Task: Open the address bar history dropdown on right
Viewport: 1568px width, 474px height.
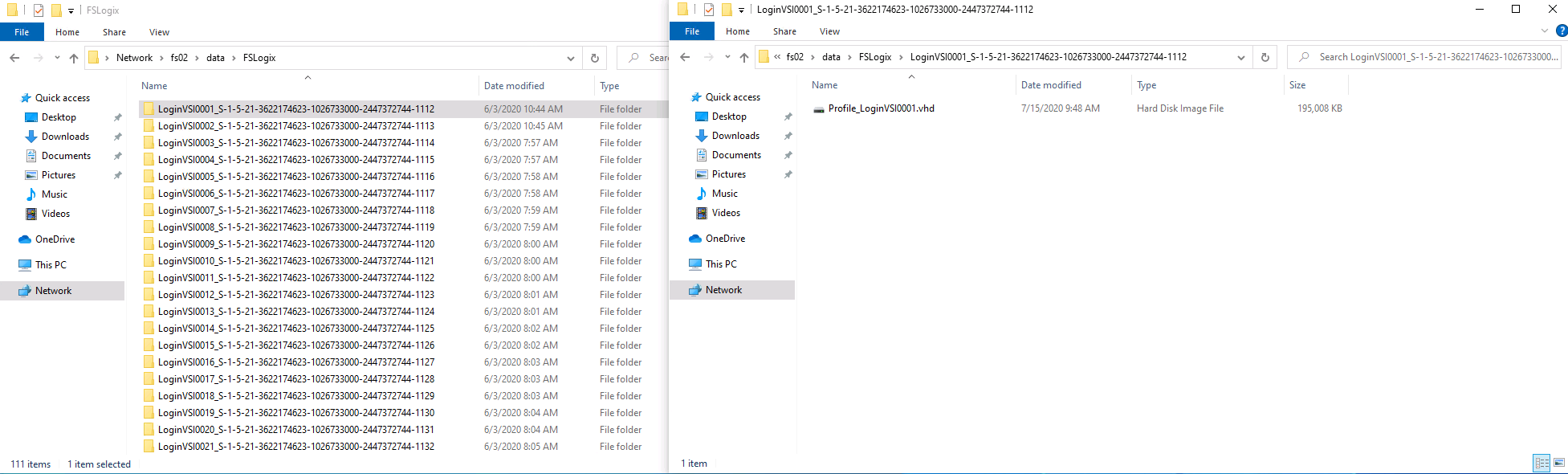Action: (x=1241, y=57)
